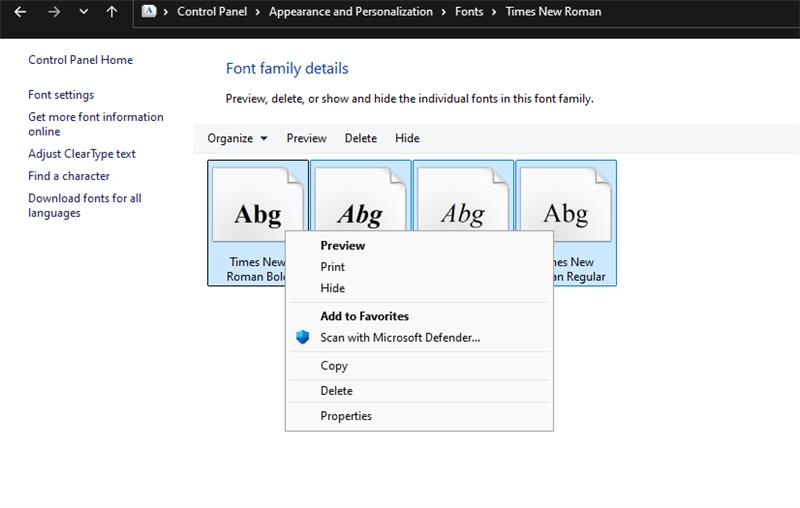
Task: Open Find a character link
Action: tap(69, 176)
